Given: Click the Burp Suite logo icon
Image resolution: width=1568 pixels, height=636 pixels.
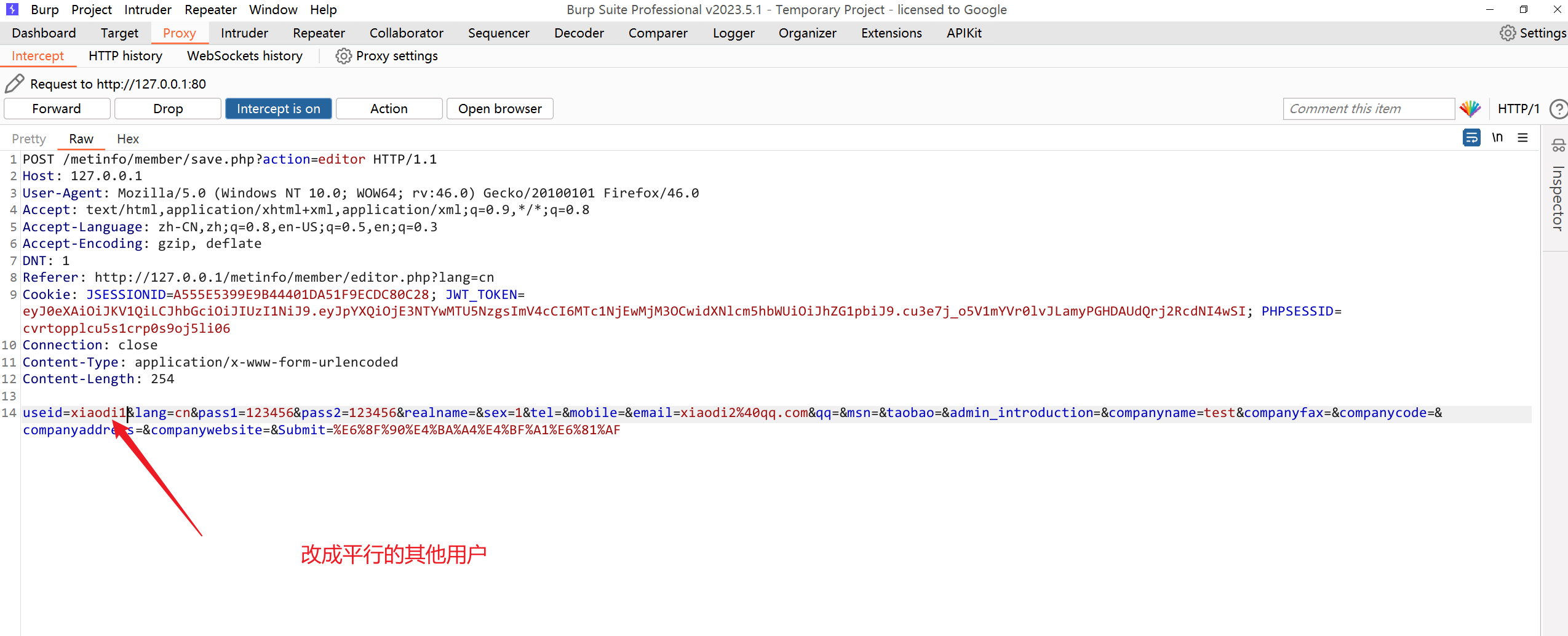Looking at the screenshot, I should coord(12,9).
